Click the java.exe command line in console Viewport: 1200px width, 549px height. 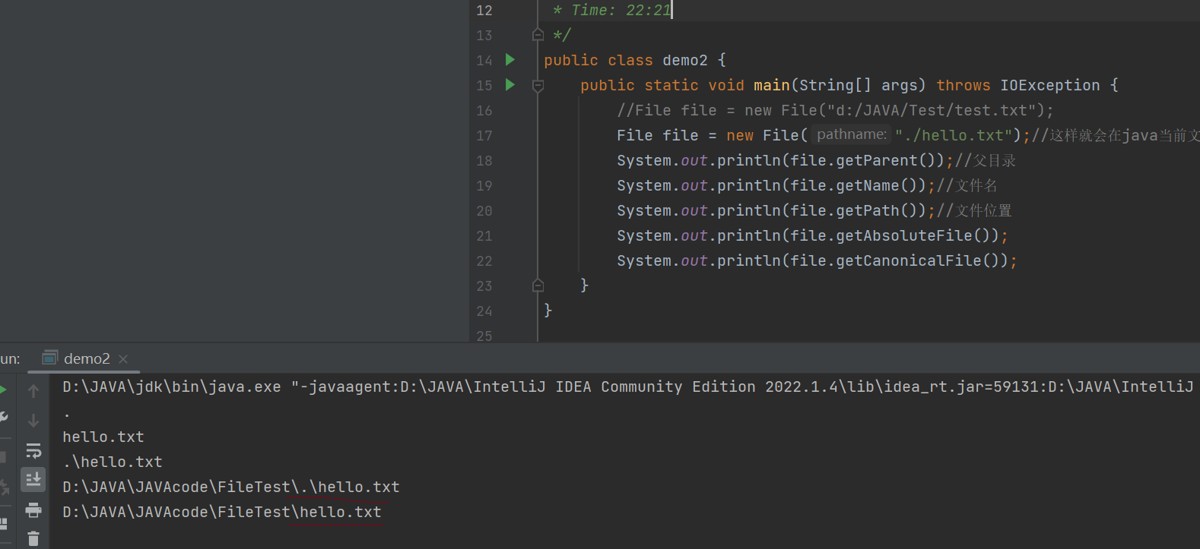(x=628, y=387)
